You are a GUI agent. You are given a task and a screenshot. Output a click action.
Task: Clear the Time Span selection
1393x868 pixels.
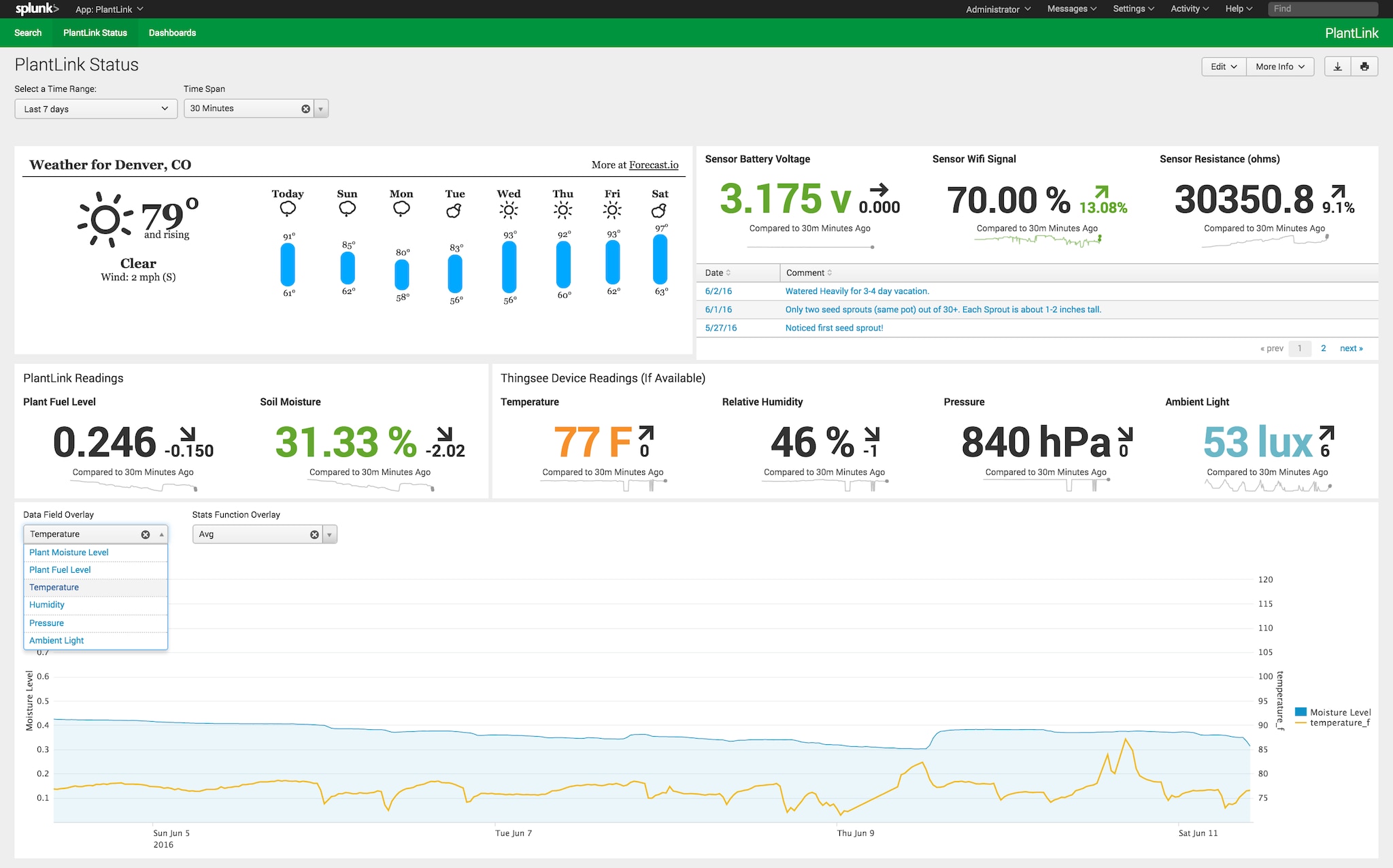click(305, 109)
